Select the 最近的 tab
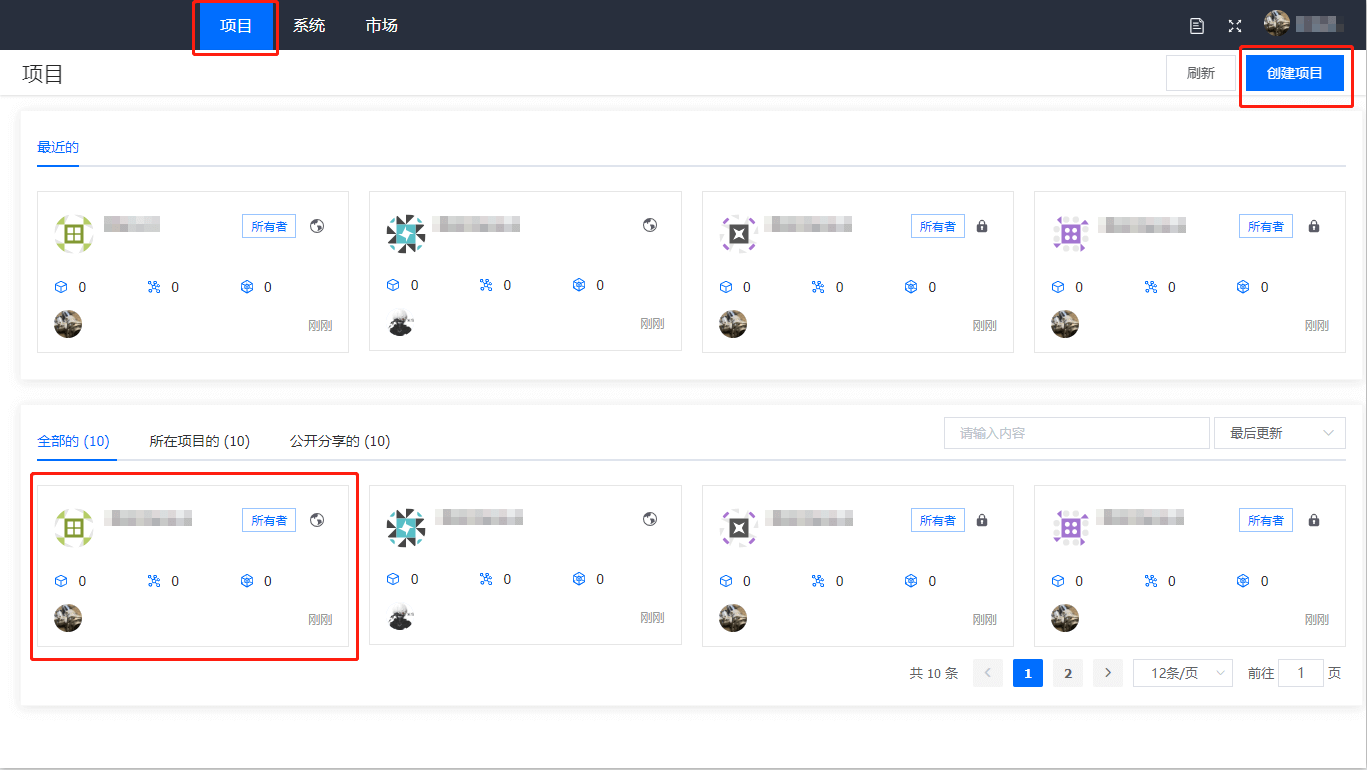The image size is (1367, 770). (58, 147)
